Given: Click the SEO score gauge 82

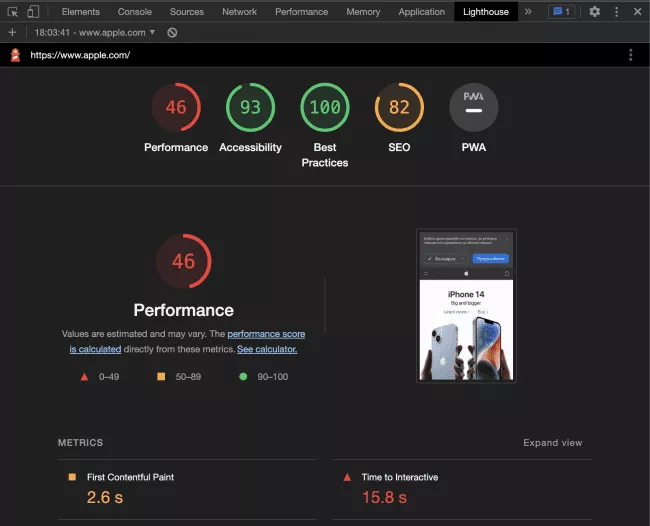Looking at the screenshot, I should (x=399, y=108).
